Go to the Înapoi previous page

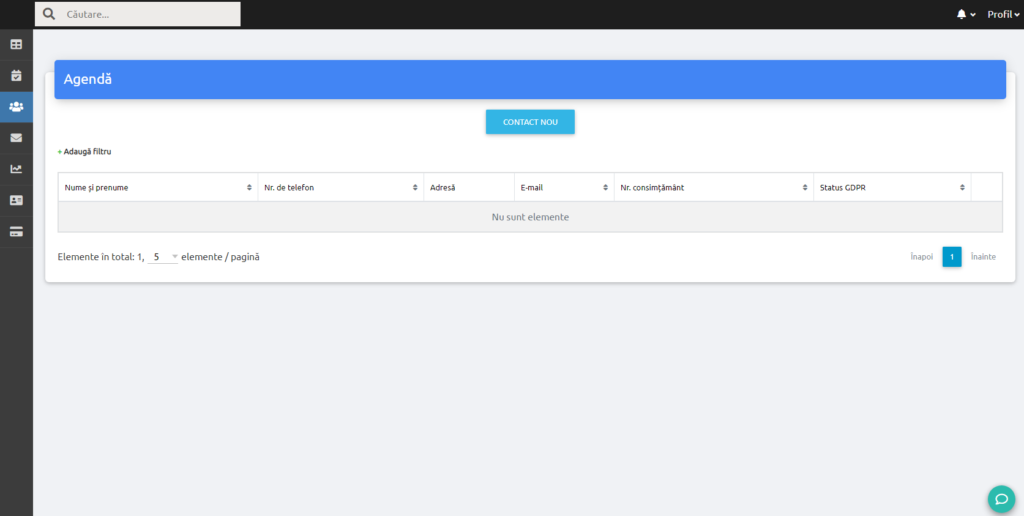click(x=921, y=257)
